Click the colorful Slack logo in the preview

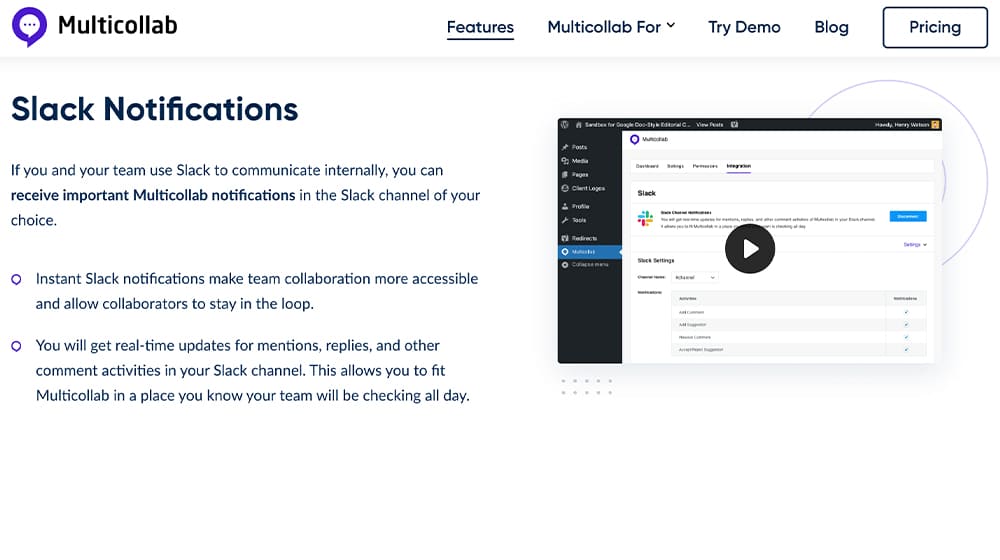point(645,219)
